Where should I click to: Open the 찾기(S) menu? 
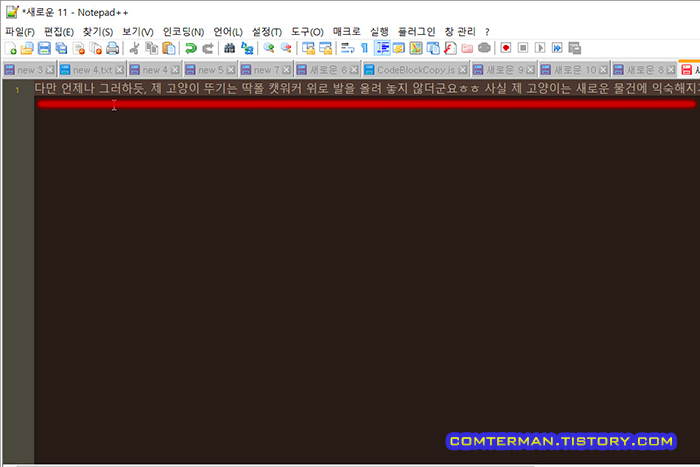[x=98, y=32]
